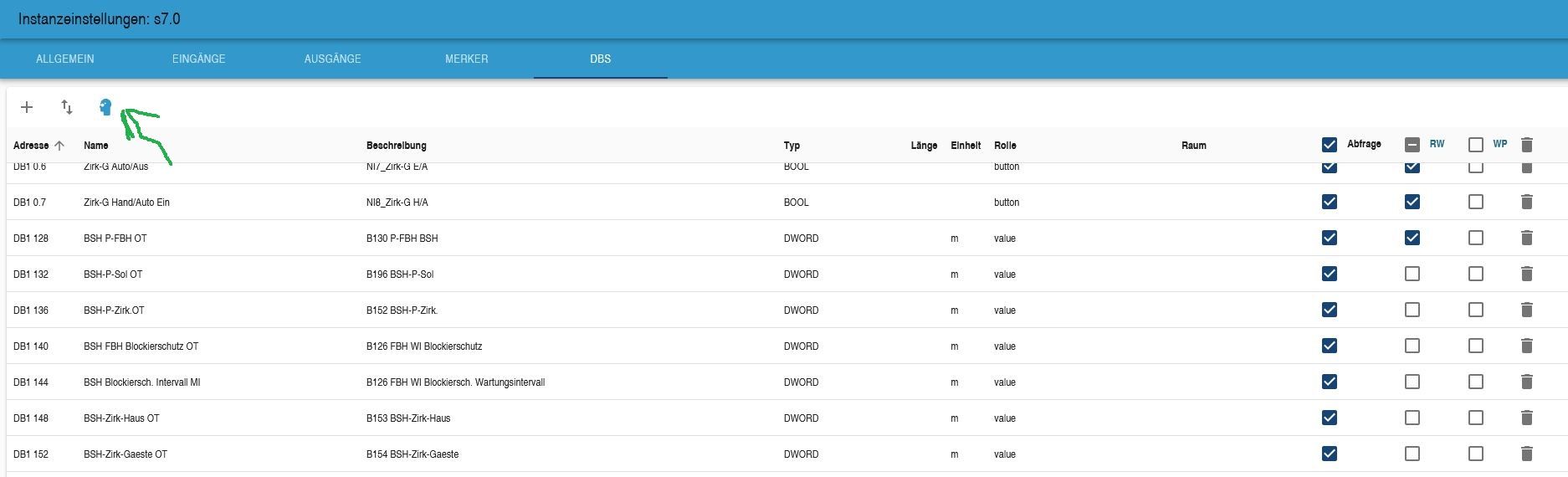1568x477 pixels.
Task: Select text 'B126 FBH WI Blockierschutz'
Action: [x=424, y=346]
